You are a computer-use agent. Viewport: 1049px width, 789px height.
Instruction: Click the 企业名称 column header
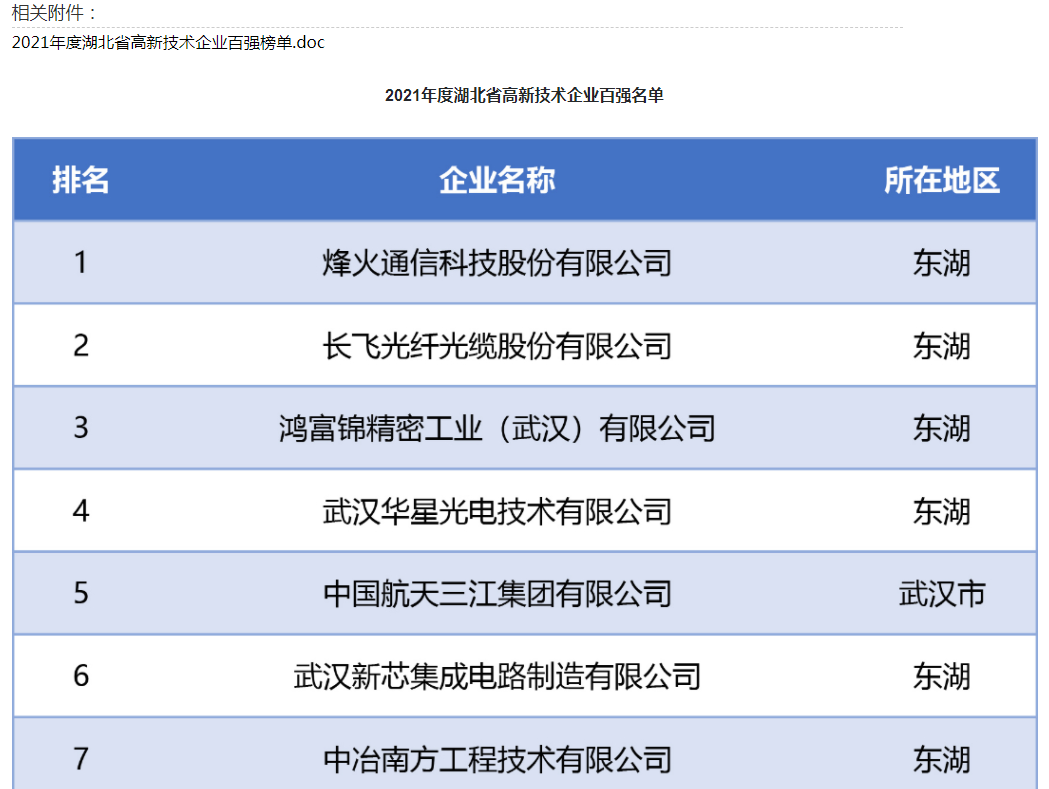497,180
